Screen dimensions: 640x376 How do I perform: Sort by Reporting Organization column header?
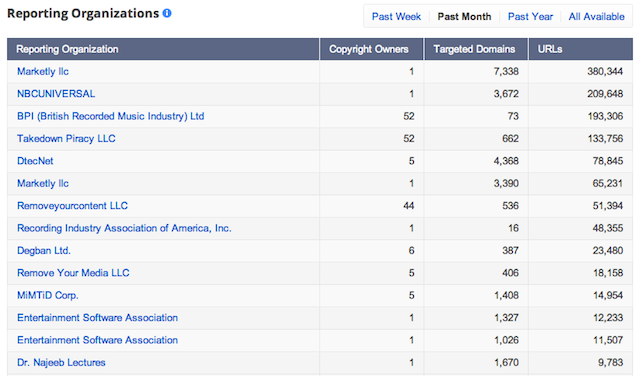point(67,49)
